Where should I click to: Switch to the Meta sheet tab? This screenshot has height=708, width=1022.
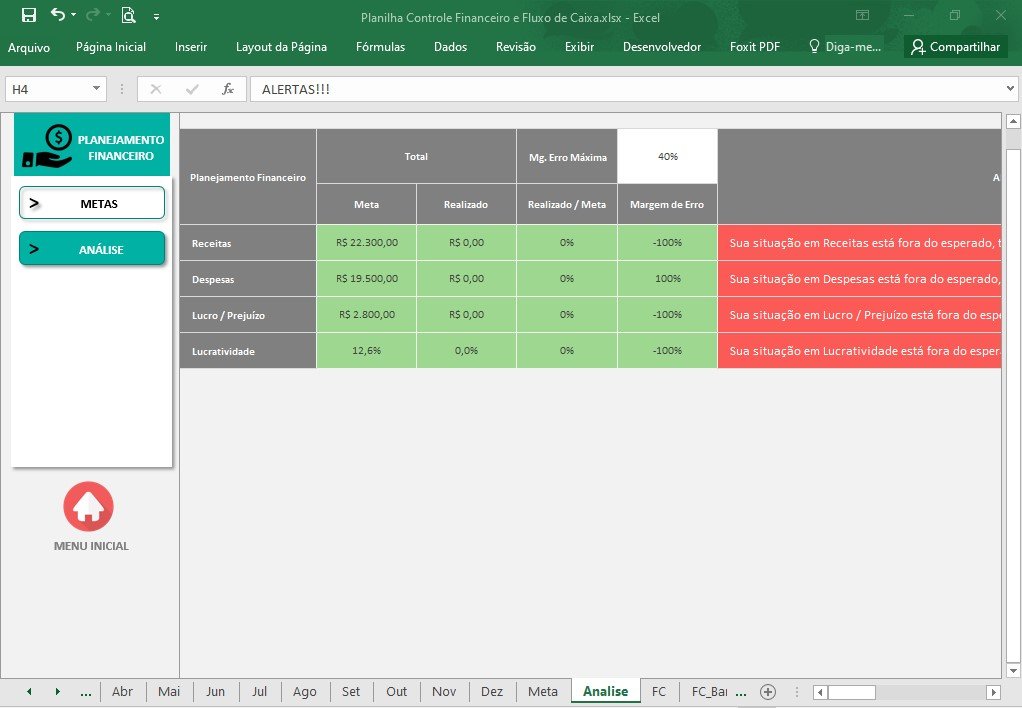point(543,692)
